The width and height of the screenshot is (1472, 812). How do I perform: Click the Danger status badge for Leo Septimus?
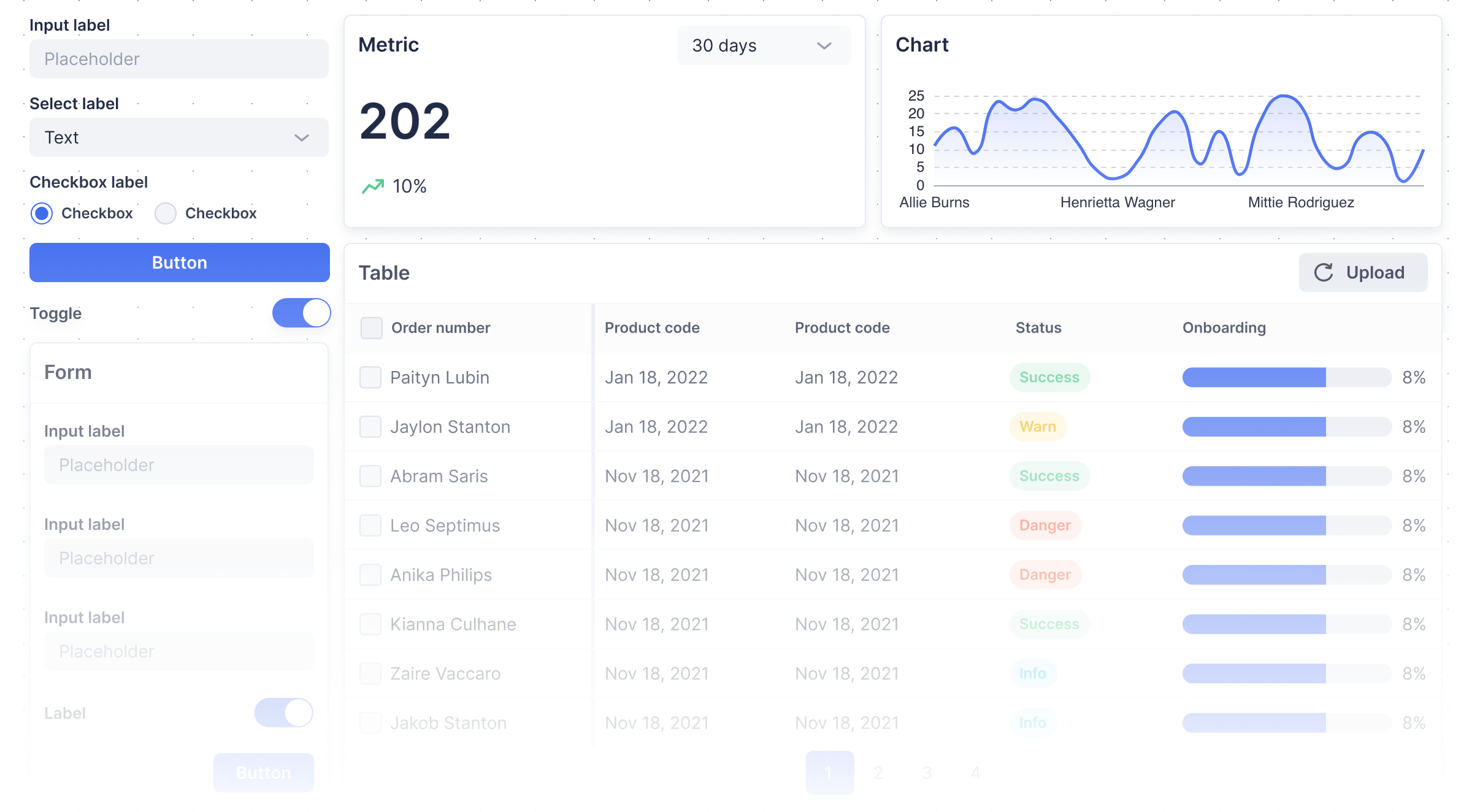click(1045, 525)
